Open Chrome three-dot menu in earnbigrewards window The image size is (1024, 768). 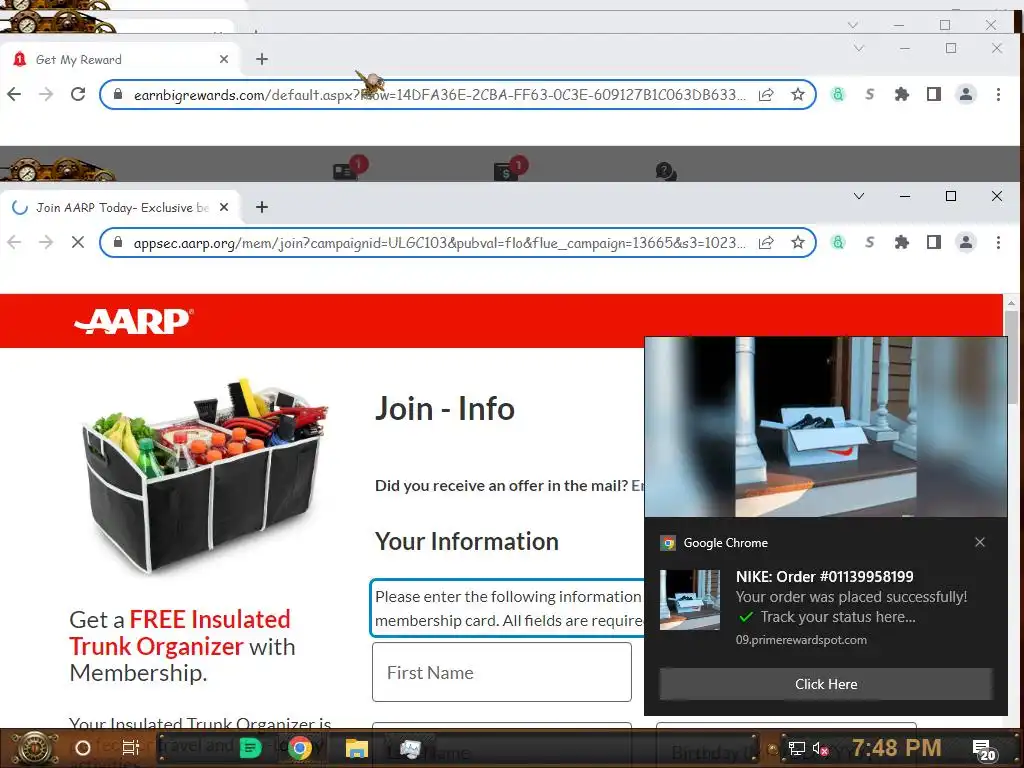click(998, 95)
